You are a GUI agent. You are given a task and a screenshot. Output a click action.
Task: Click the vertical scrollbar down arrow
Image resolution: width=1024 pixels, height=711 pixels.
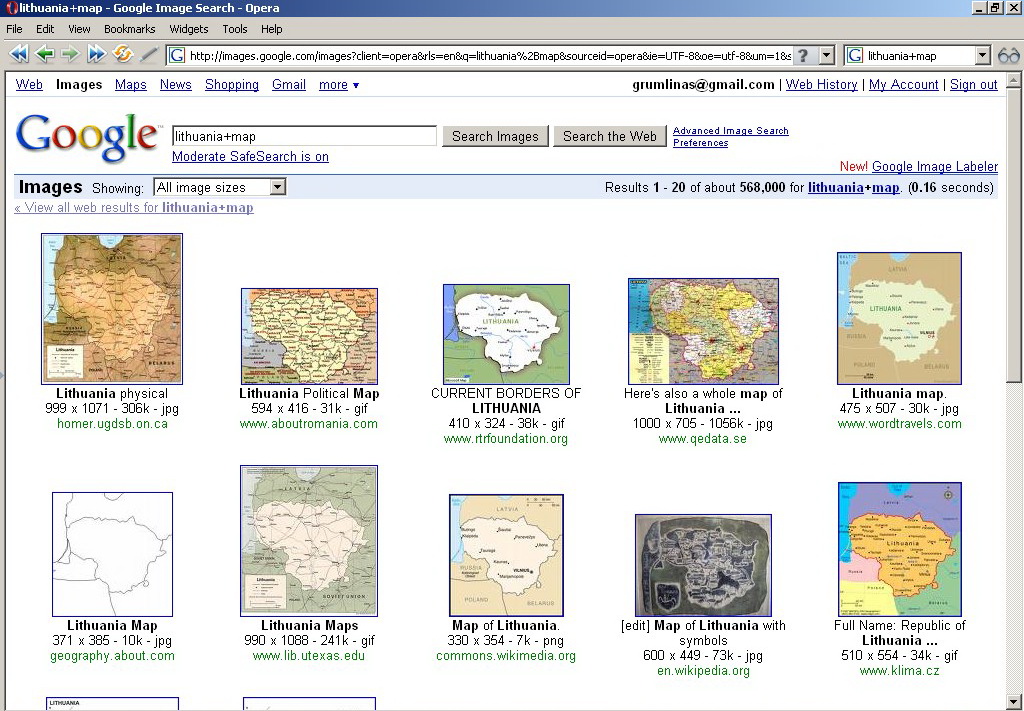click(x=1014, y=701)
